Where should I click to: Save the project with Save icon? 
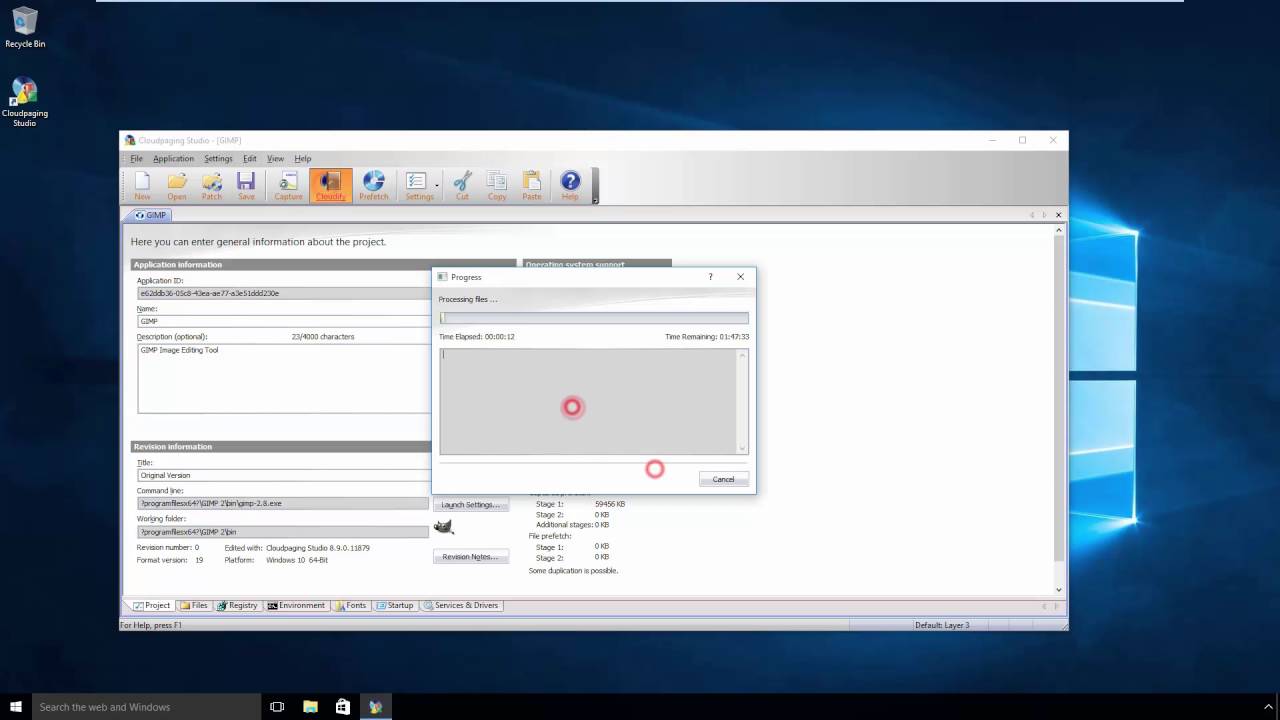tap(246, 185)
